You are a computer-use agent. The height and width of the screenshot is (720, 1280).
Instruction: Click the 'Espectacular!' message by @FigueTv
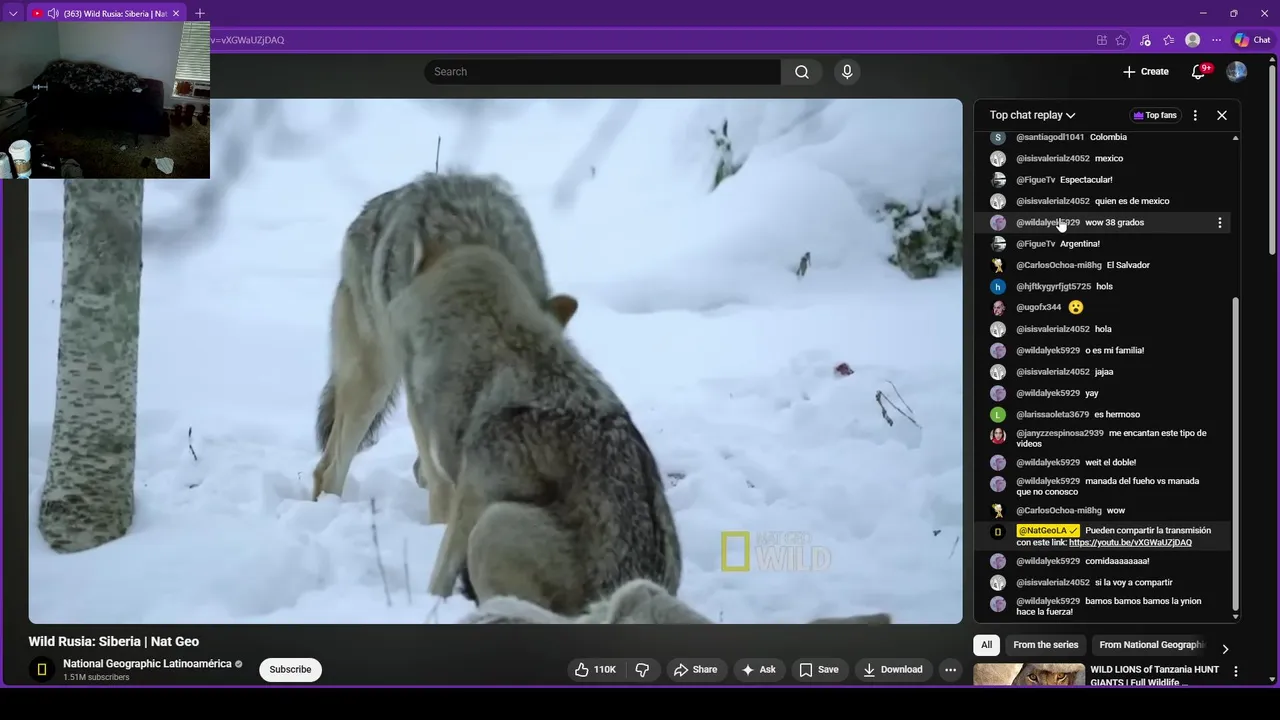click(1086, 180)
